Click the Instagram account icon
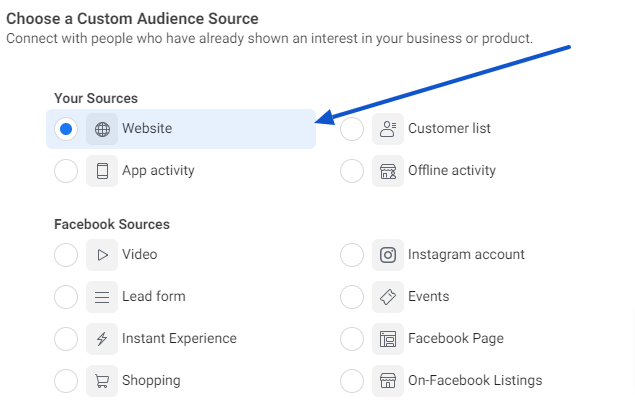Viewport: 635px width, 412px height. (388, 255)
